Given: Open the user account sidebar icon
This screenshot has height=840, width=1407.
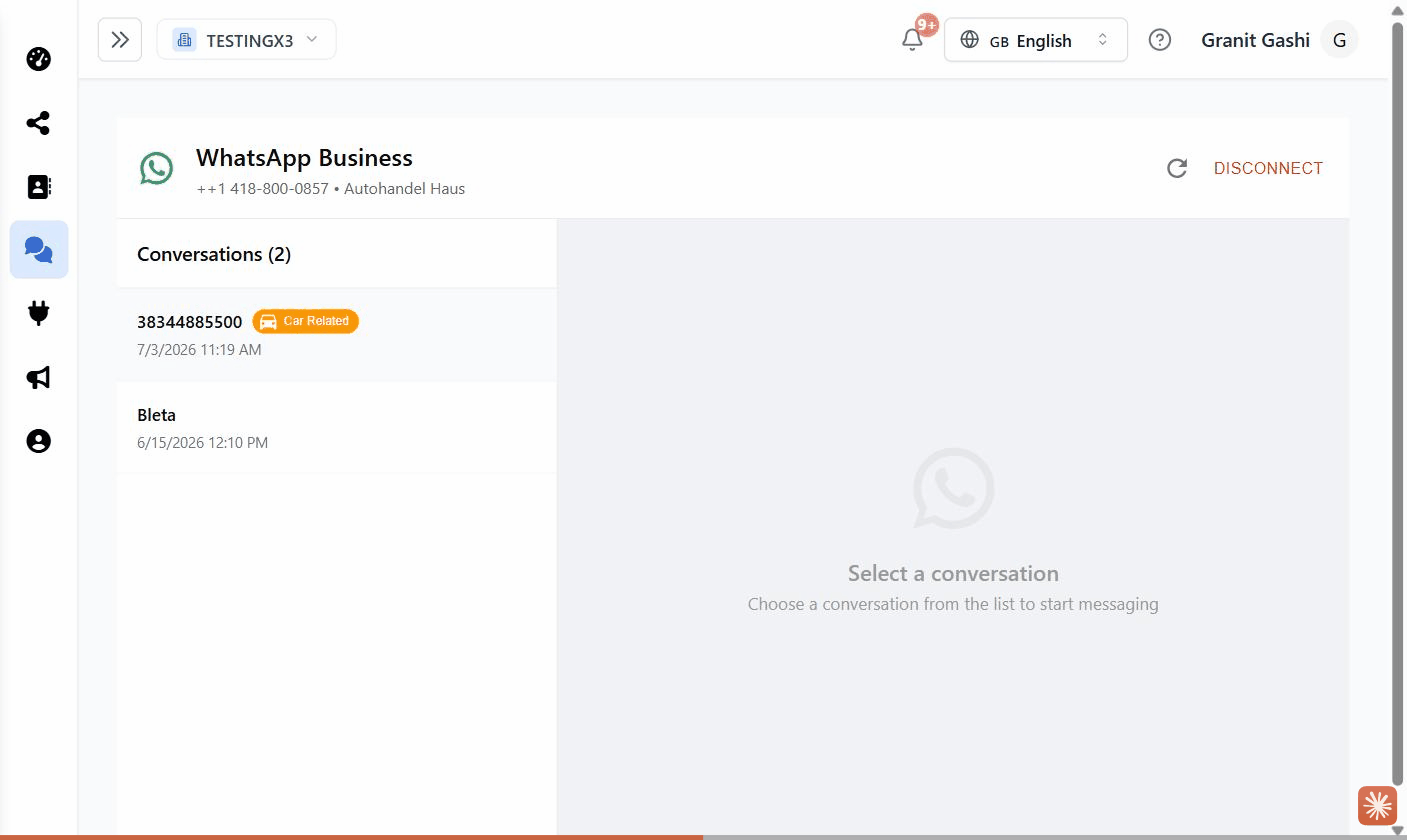Looking at the screenshot, I should [38, 441].
